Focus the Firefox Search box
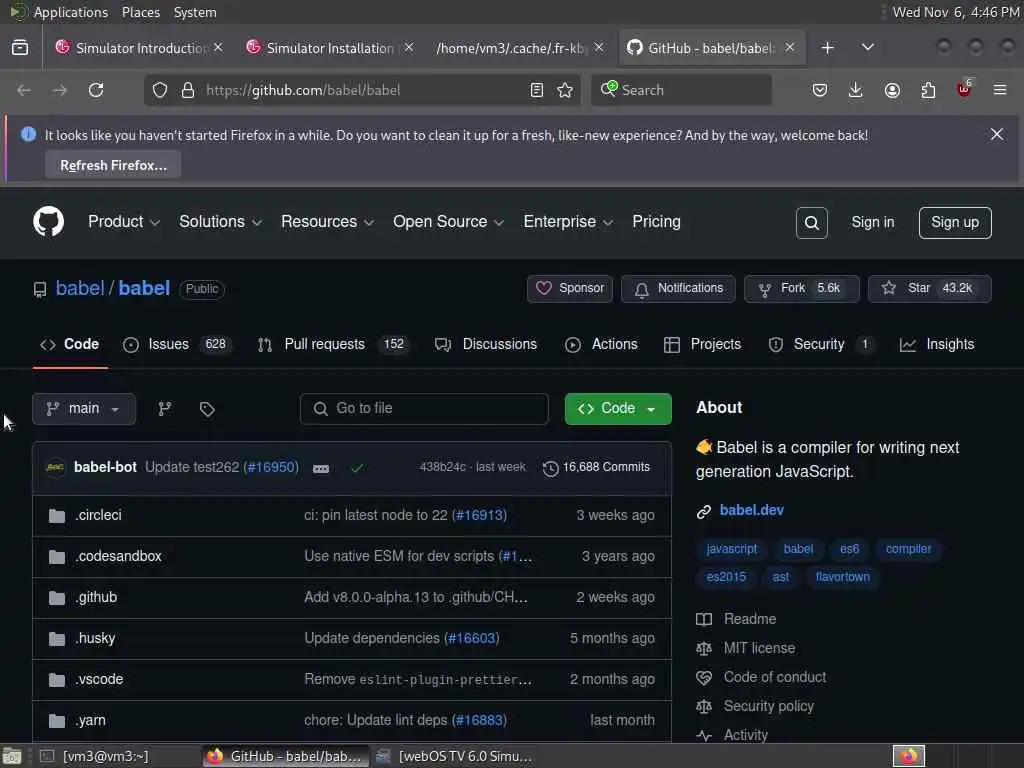 682,90
